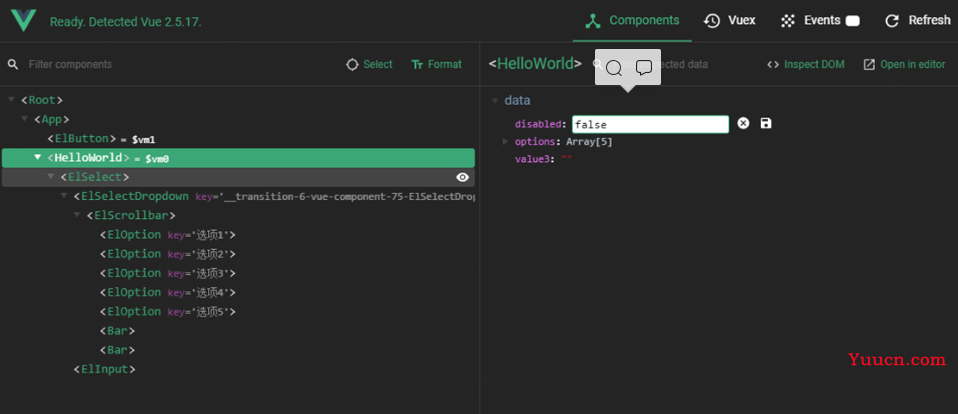Click the Vue logo icon
The width and height of the screenshot is (958, 414).
24,21
